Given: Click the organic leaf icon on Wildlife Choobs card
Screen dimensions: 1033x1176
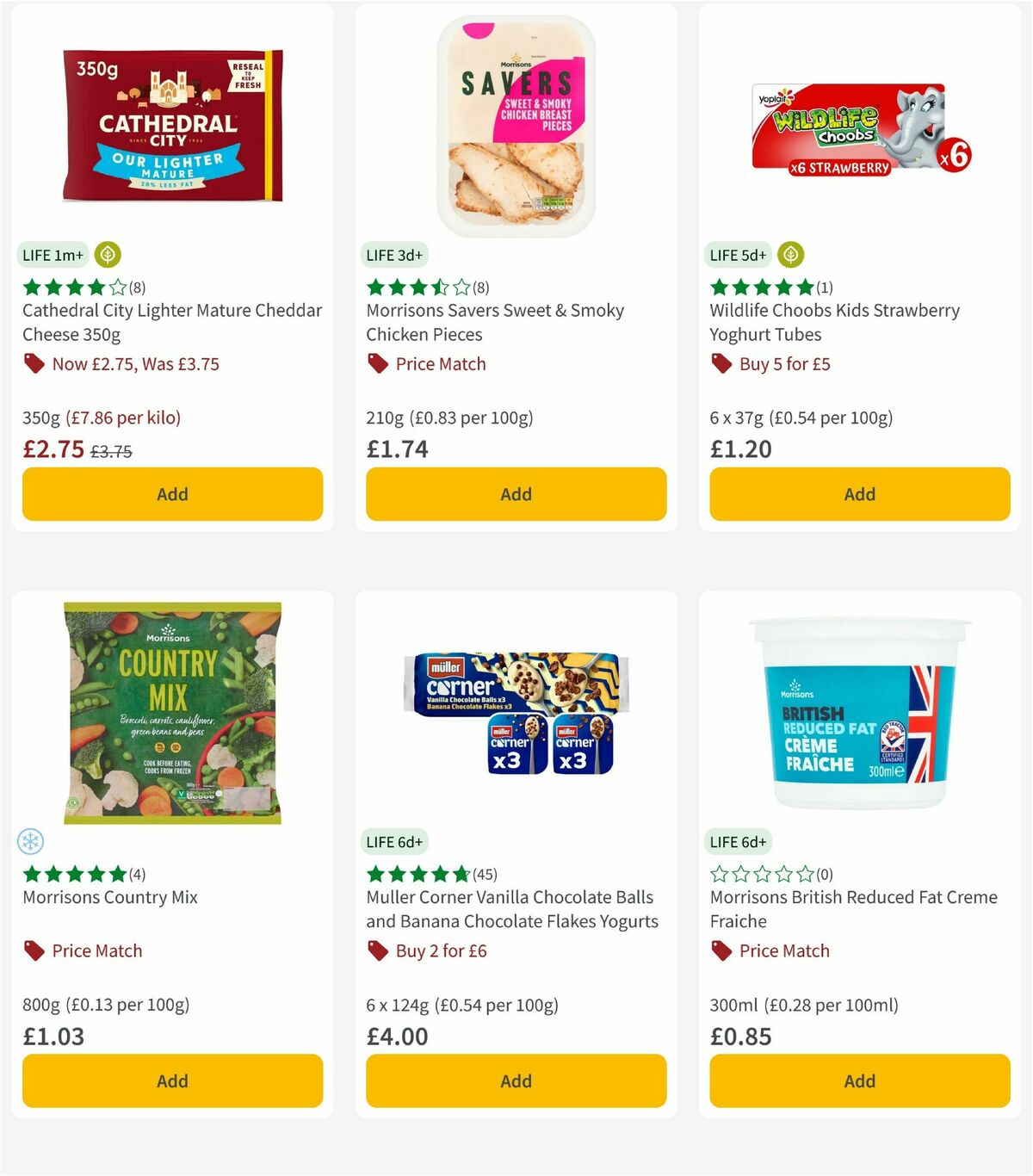Looking at the screenshot, I should [791, 255].
